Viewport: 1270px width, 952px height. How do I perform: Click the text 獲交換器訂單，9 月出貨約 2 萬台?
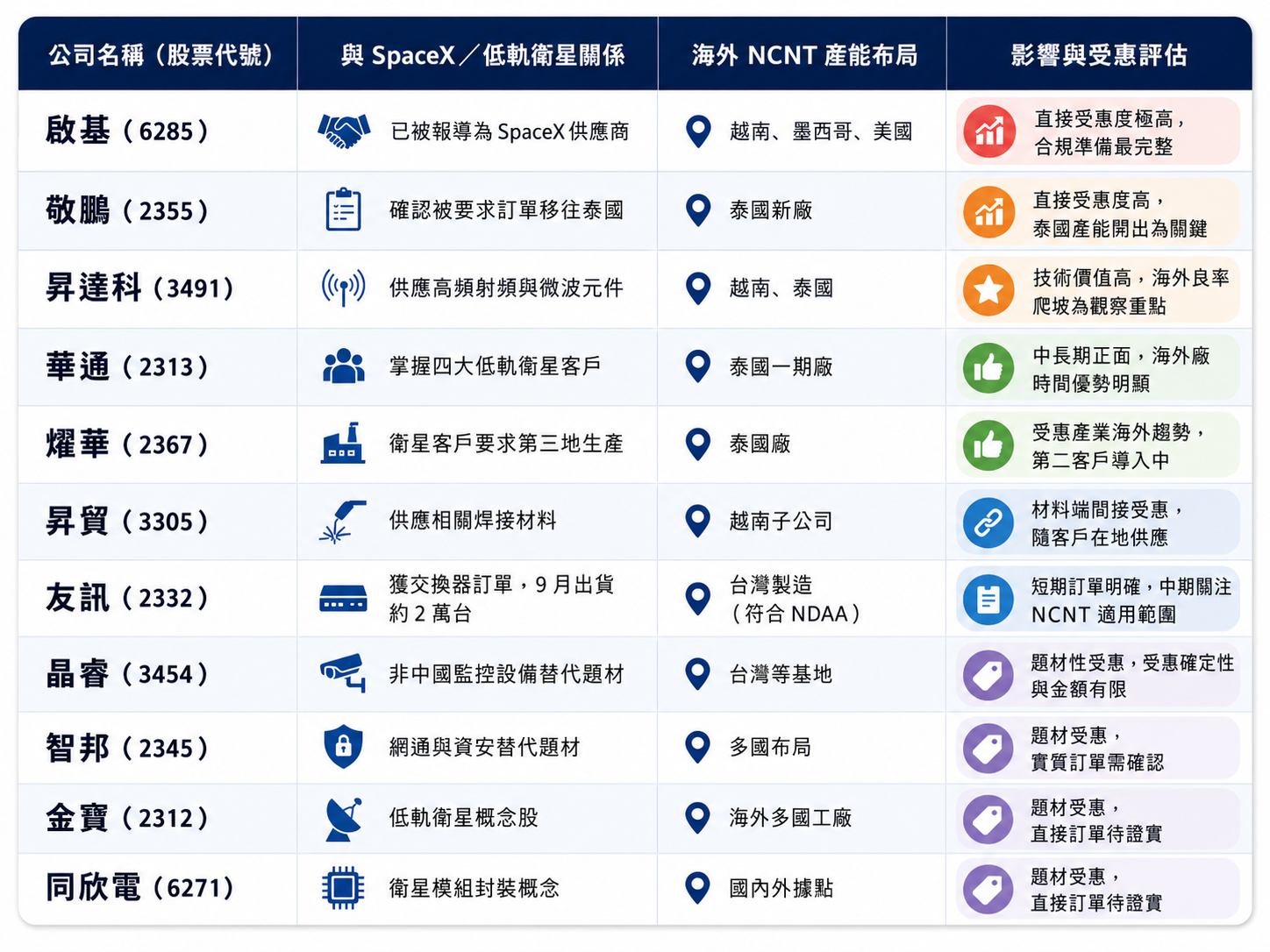(502, 599)
